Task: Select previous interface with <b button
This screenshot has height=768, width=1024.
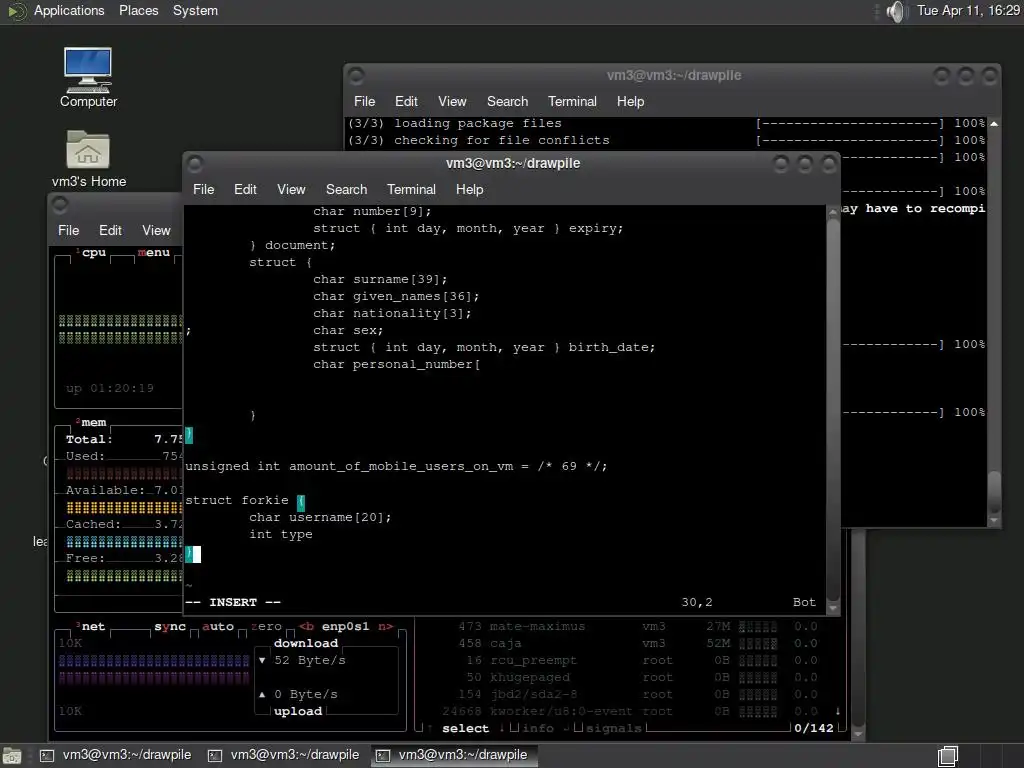Action: pos(306,626)
